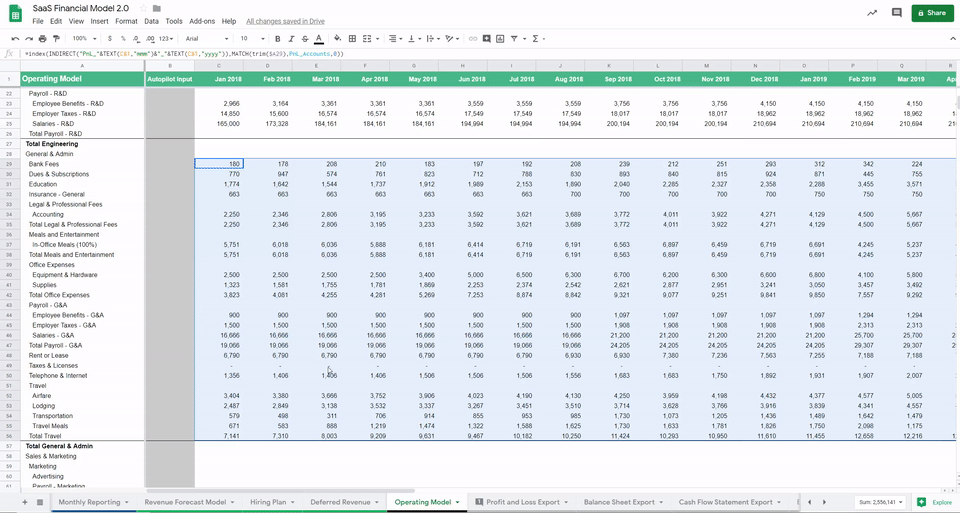Click the Undo icon in the toolbar
The height and width of the screenshot is (513, 960).
click(x=15, y=39)
